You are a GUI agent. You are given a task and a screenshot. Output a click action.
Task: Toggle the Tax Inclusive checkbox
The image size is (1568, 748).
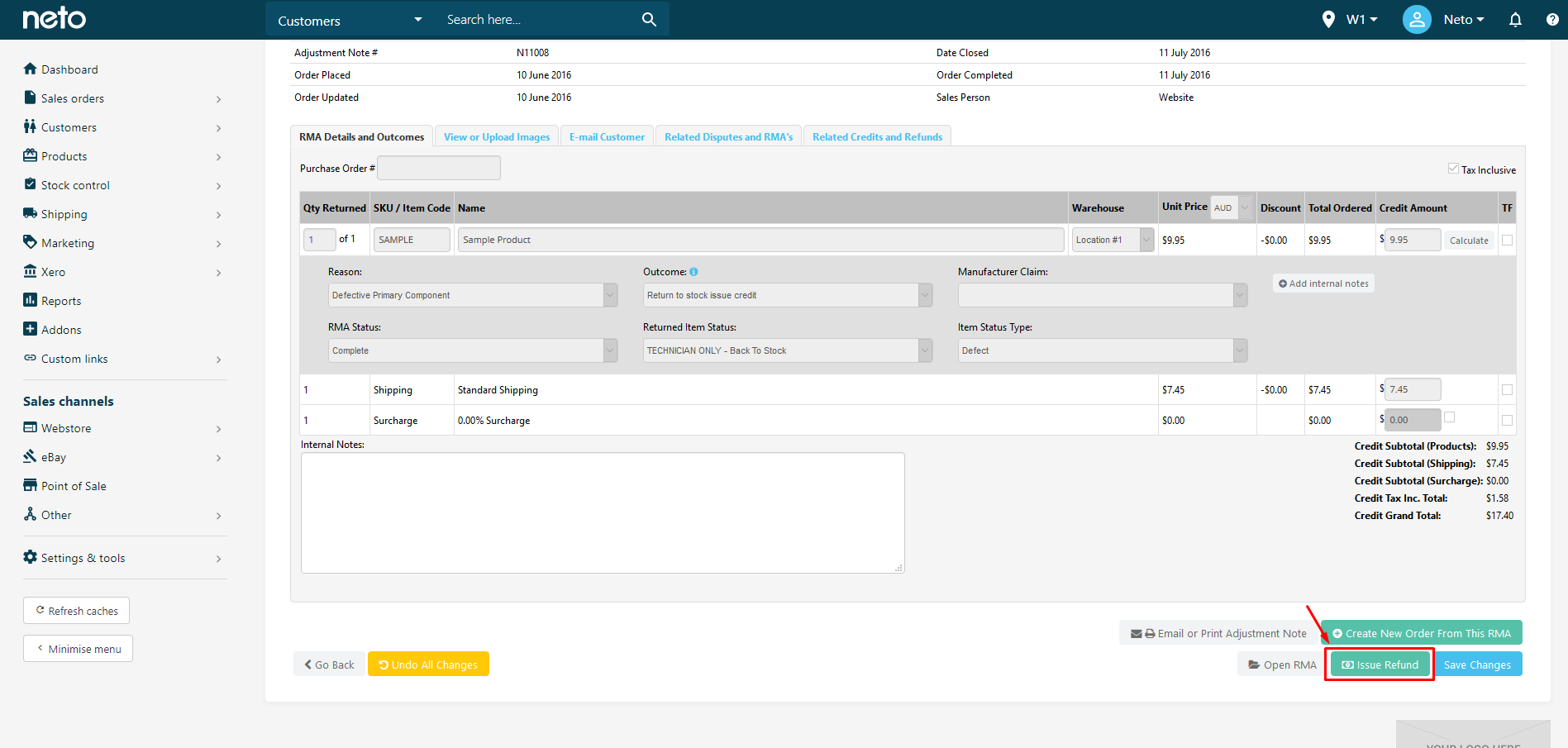(1453, 169)
